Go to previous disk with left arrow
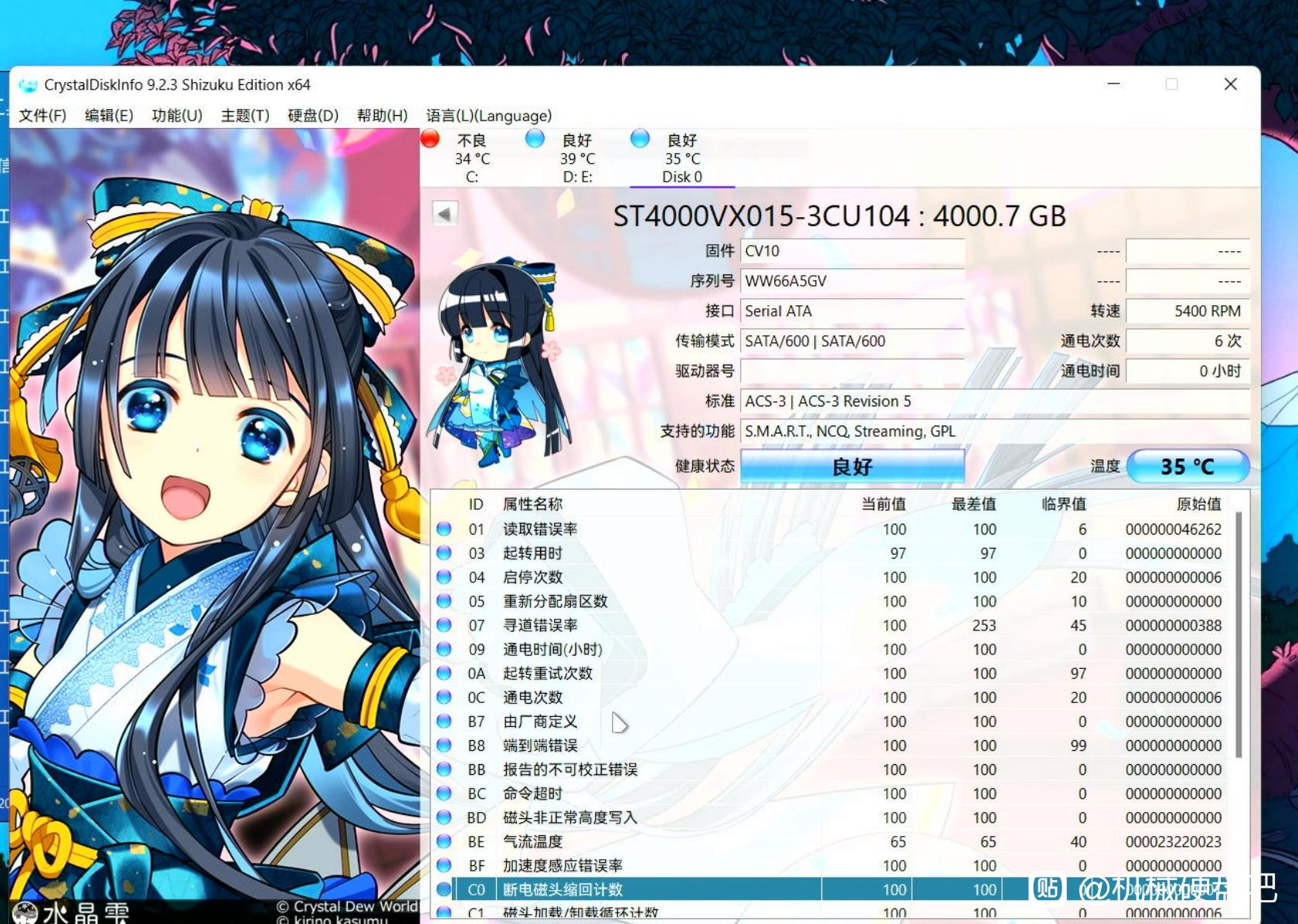 [x=444, y=213]
